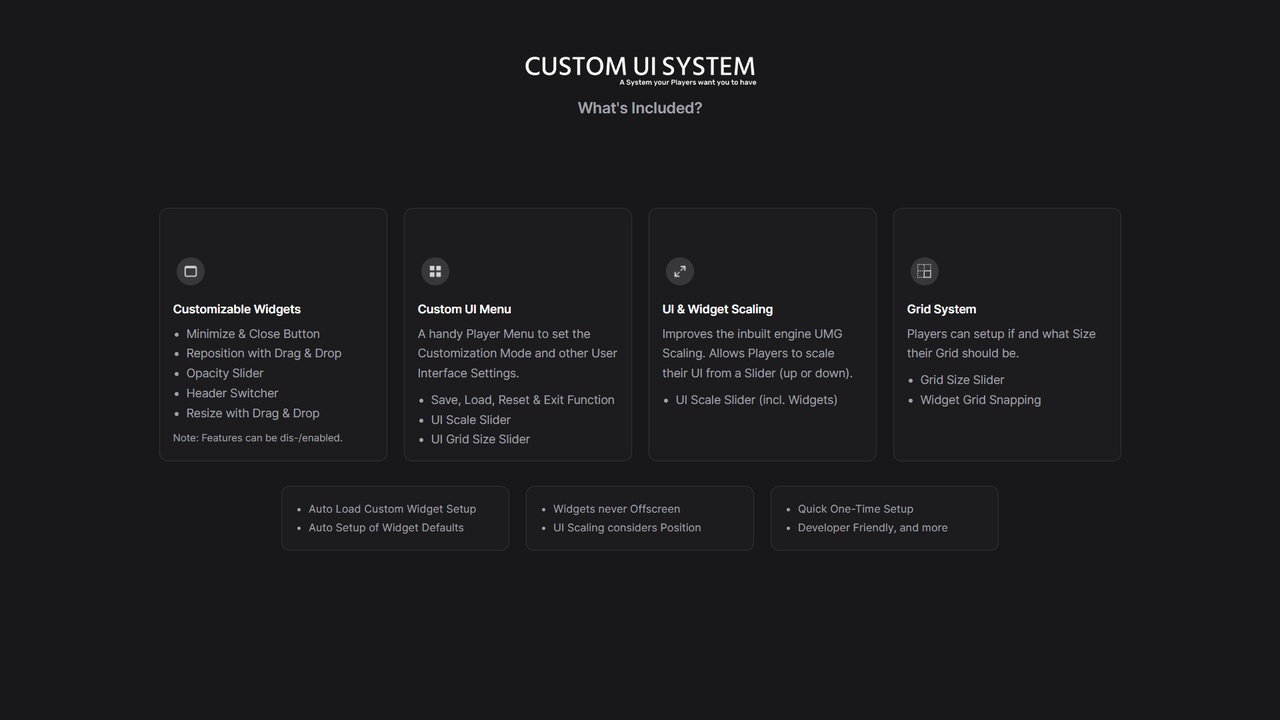Screen dimensions: 1280x720
Task: Click 'Save, Load, Reset & Exit Function' bullet
Action: coord(523,400)
